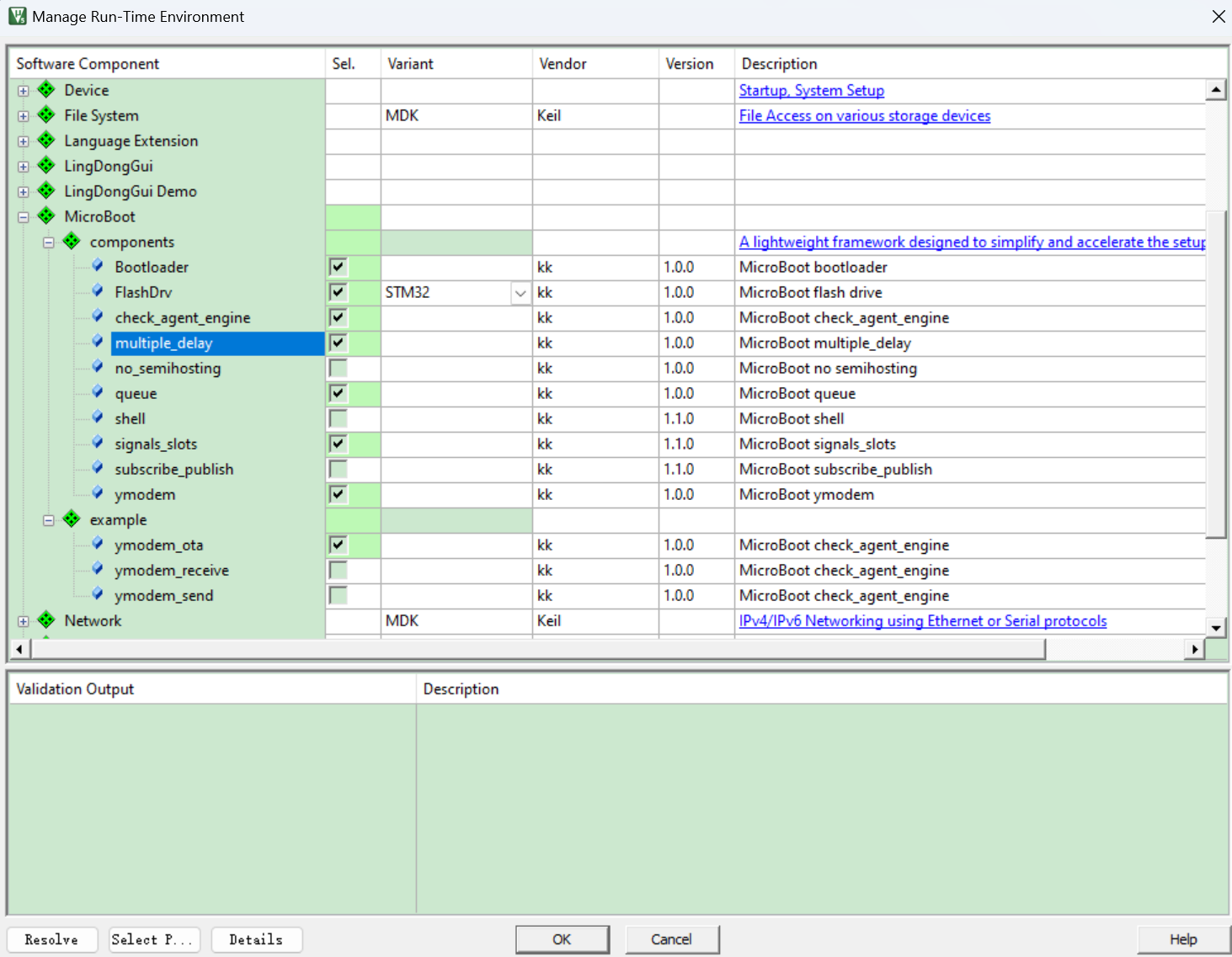Click the vertical scrollbar thumb
1232x957 pixels.
1216,374
